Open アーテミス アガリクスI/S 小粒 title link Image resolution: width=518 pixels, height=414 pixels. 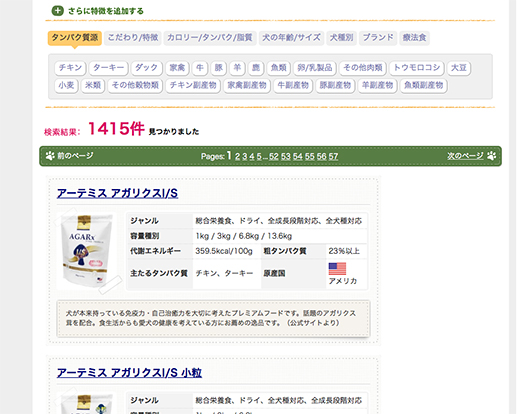click(129, 373)
